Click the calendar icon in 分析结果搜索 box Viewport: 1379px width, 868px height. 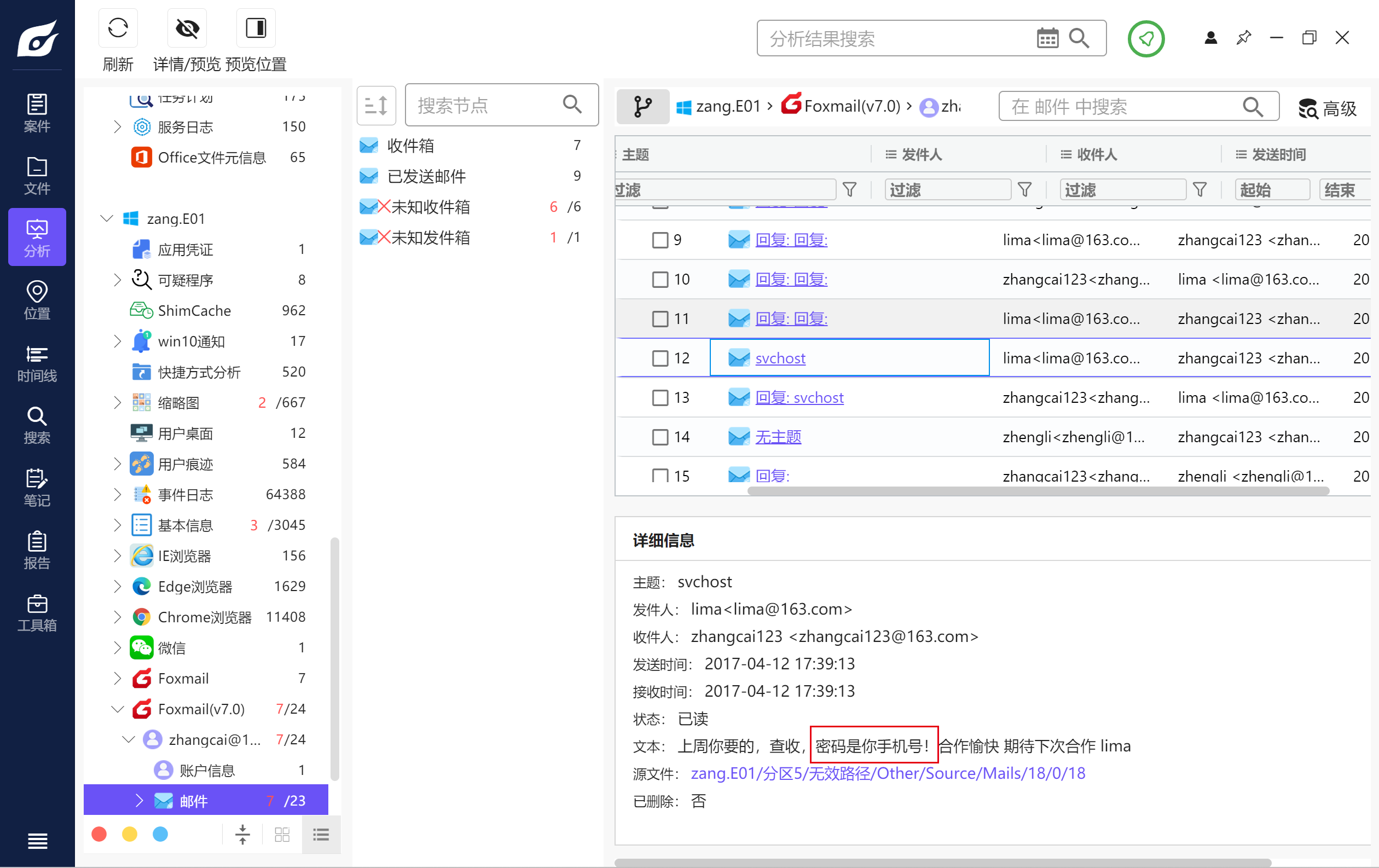[1047, 39]
